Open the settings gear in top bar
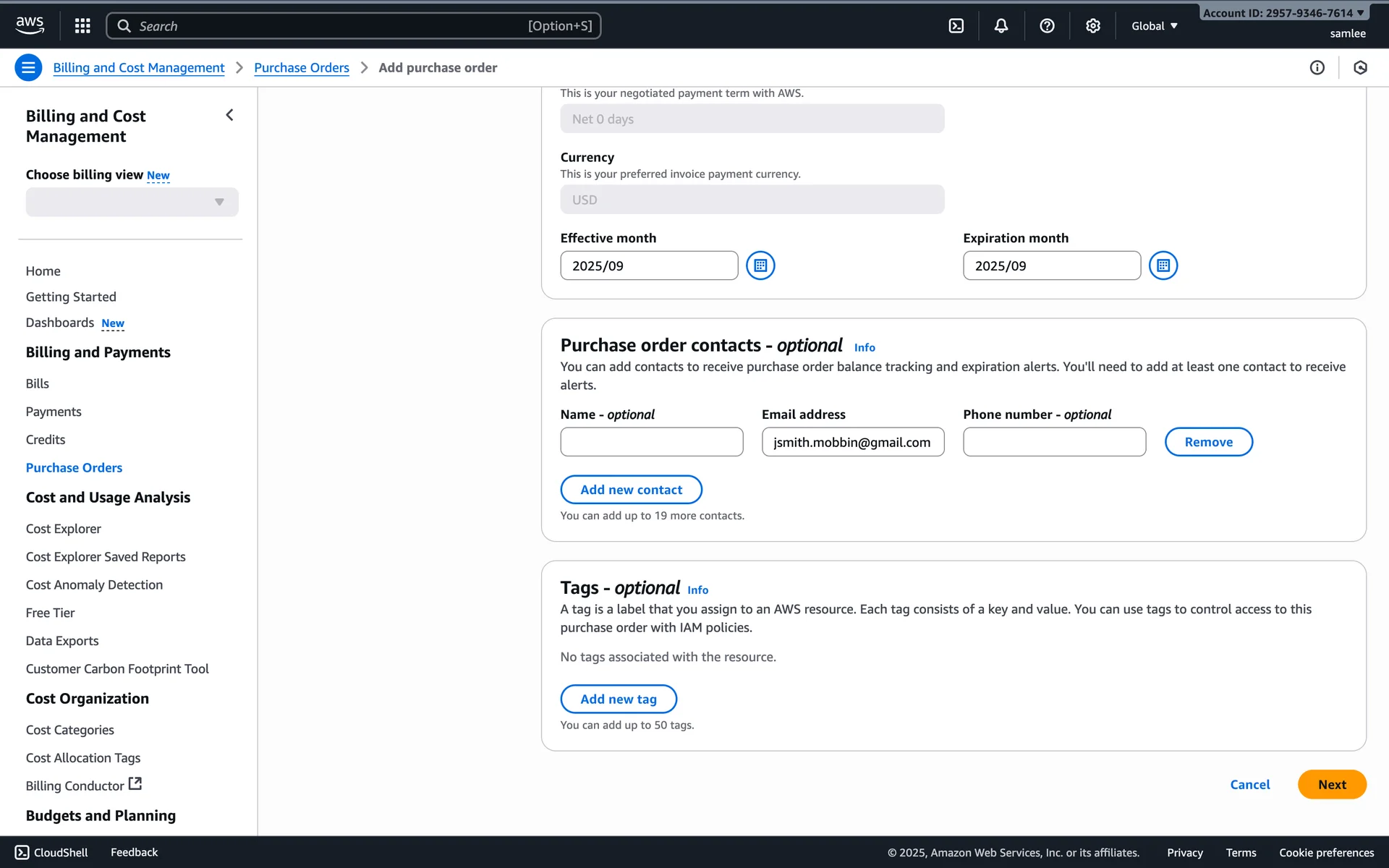This screenshot has width=1389, height=868. [x=1092, y=26]
